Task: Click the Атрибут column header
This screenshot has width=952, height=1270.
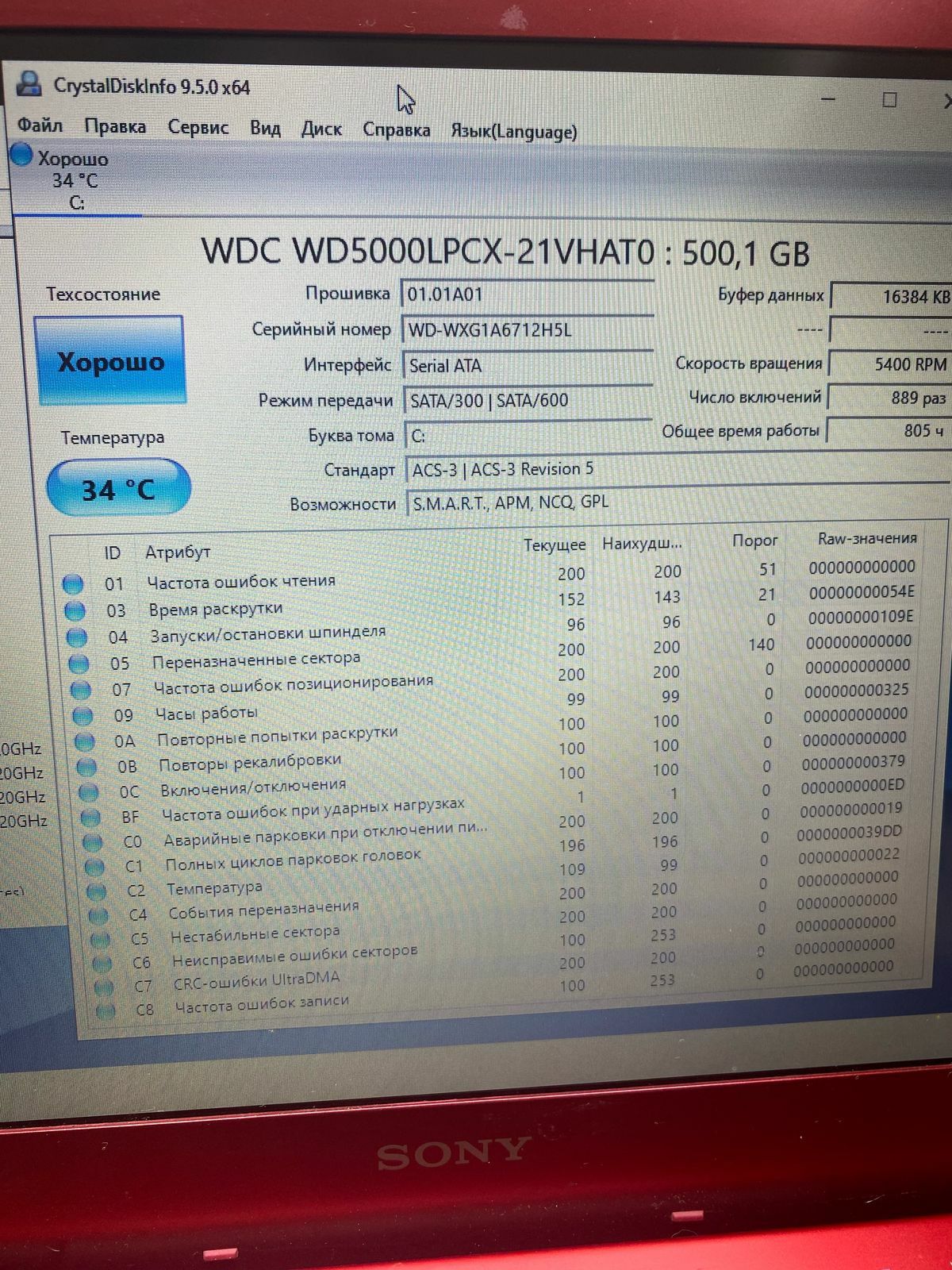Action: pos(178,552)
